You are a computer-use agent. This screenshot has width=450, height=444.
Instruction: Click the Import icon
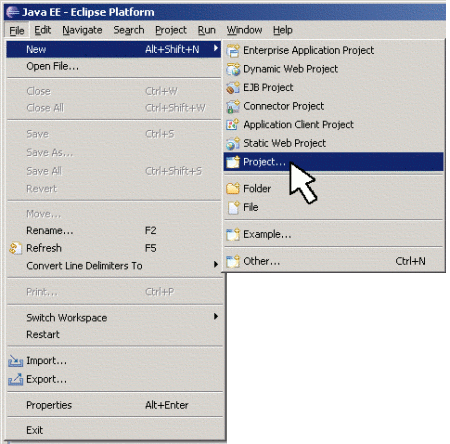pyautogui.click(x=15, y=361)
